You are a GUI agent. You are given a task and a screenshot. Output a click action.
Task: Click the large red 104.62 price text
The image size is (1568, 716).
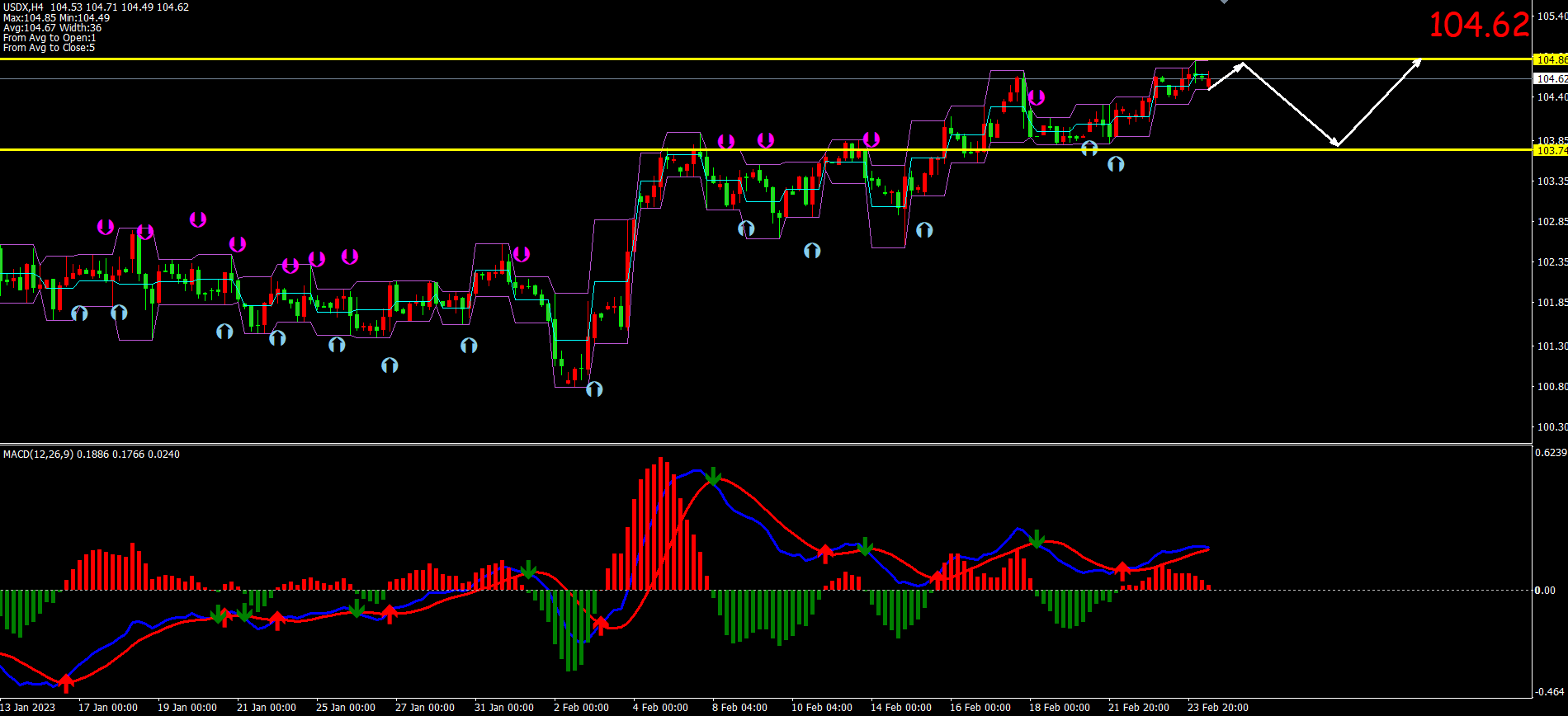(x=1478, y=25)
